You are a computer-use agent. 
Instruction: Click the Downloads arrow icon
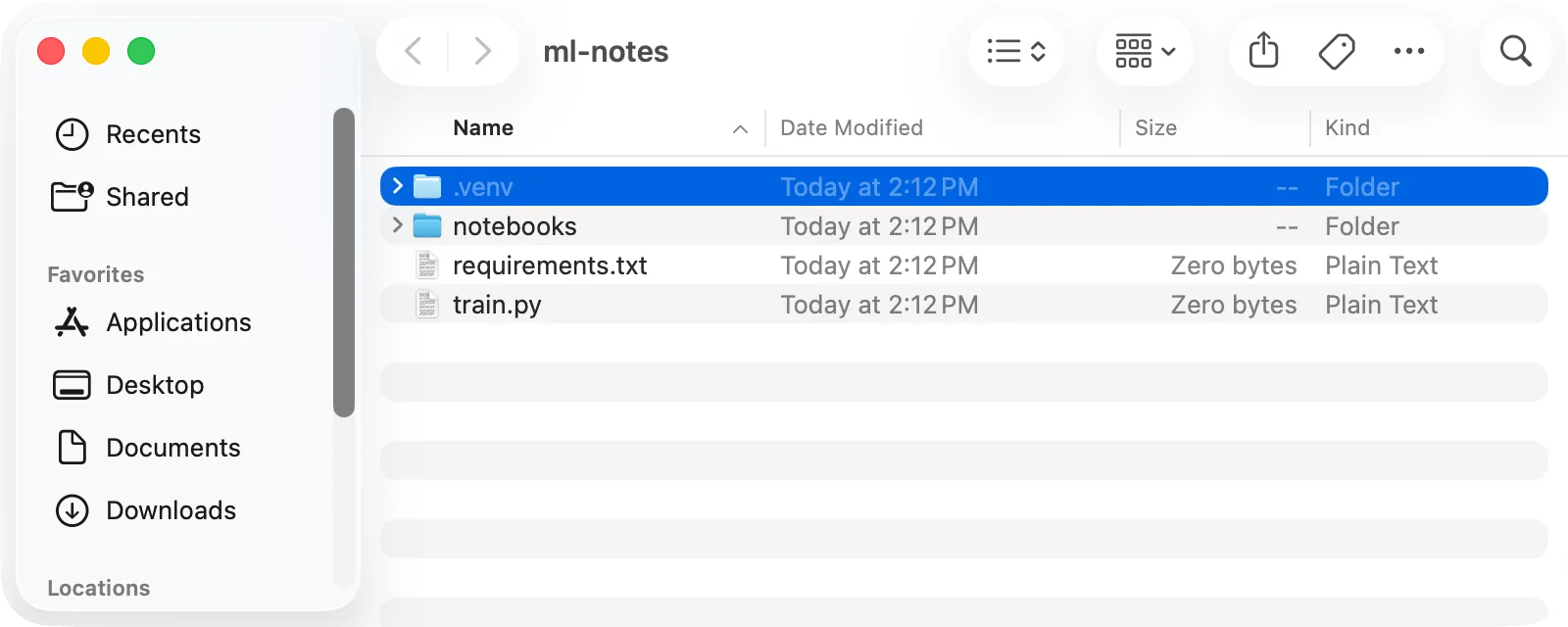[72, 510]
